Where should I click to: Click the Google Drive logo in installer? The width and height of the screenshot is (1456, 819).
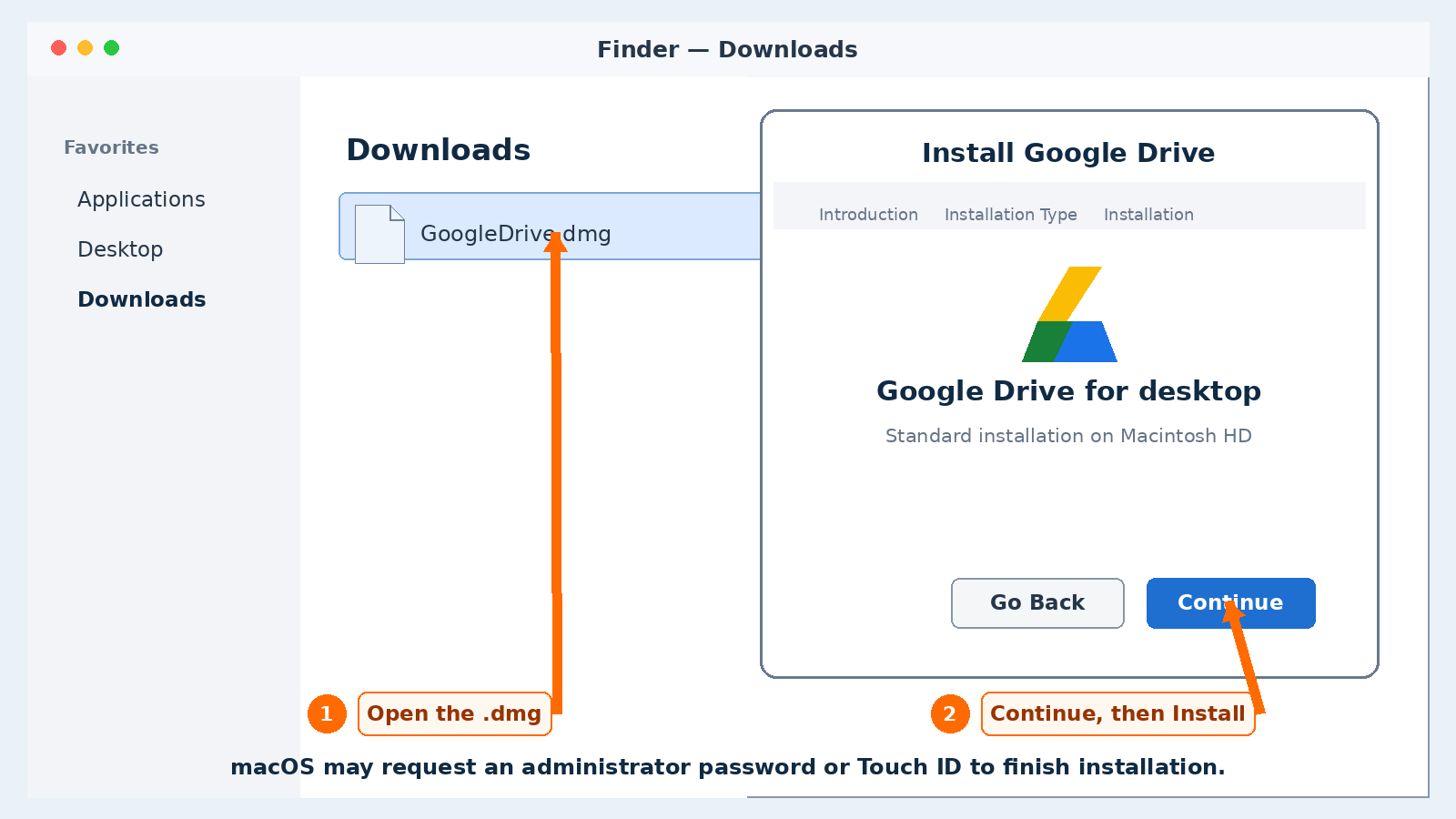point(1069,314)
